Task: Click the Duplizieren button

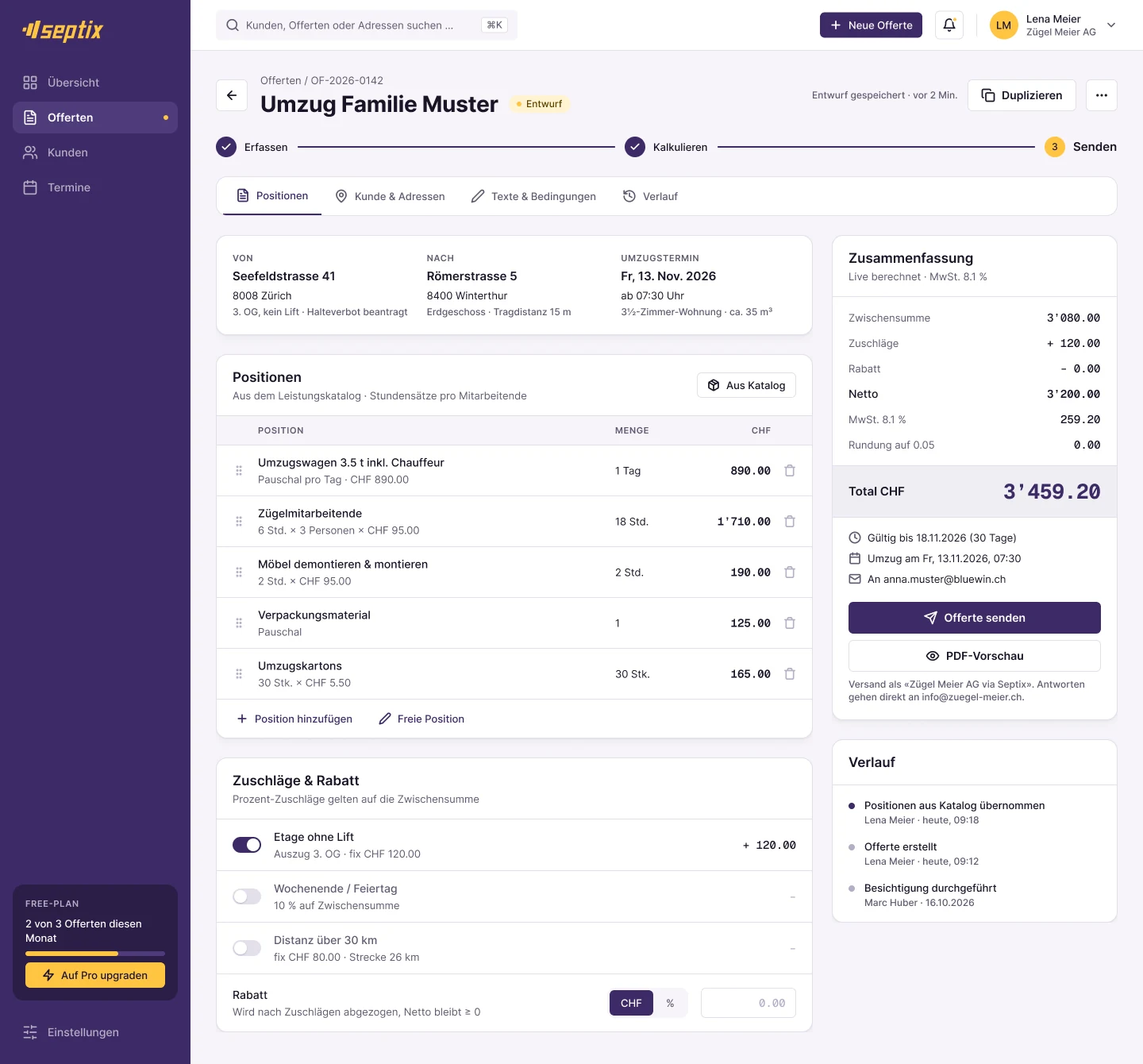Action: [1022, 95]
